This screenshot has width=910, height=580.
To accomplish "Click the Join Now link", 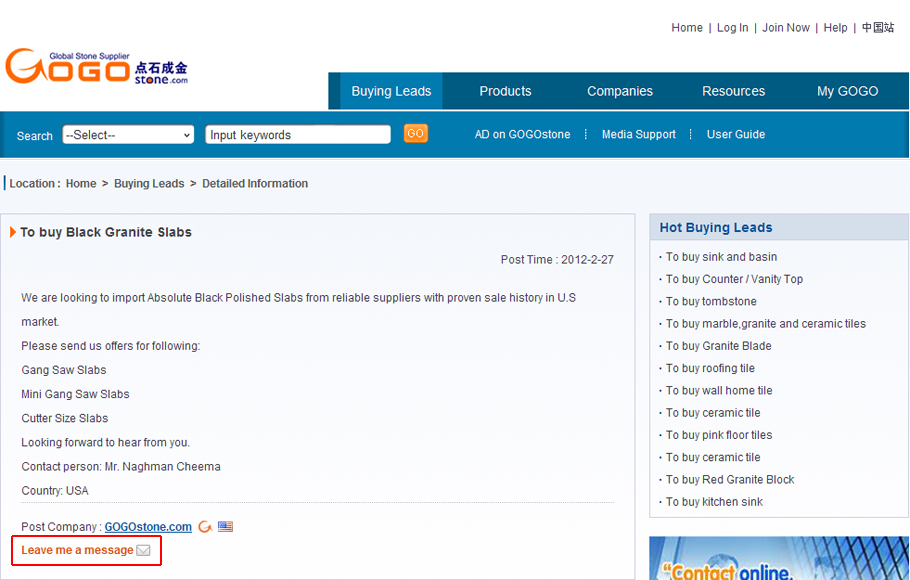I will click(x=786, y=28).
